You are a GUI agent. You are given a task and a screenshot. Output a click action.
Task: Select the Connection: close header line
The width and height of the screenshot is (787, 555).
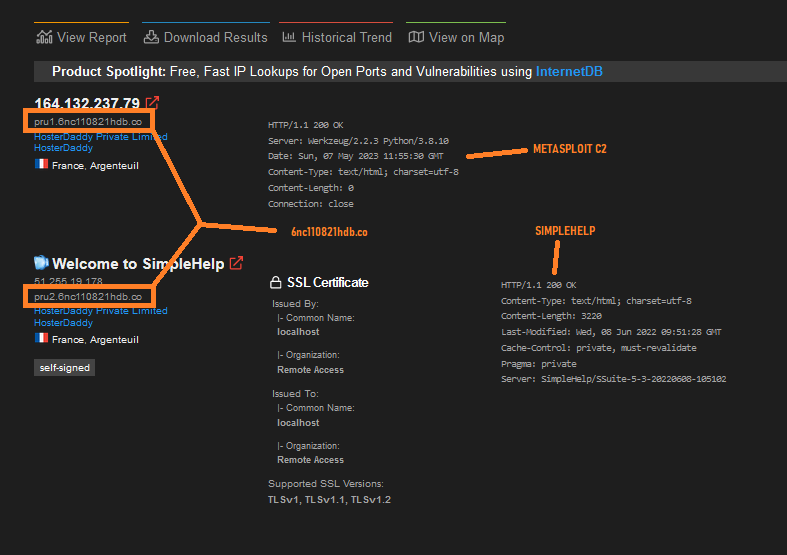311,204
